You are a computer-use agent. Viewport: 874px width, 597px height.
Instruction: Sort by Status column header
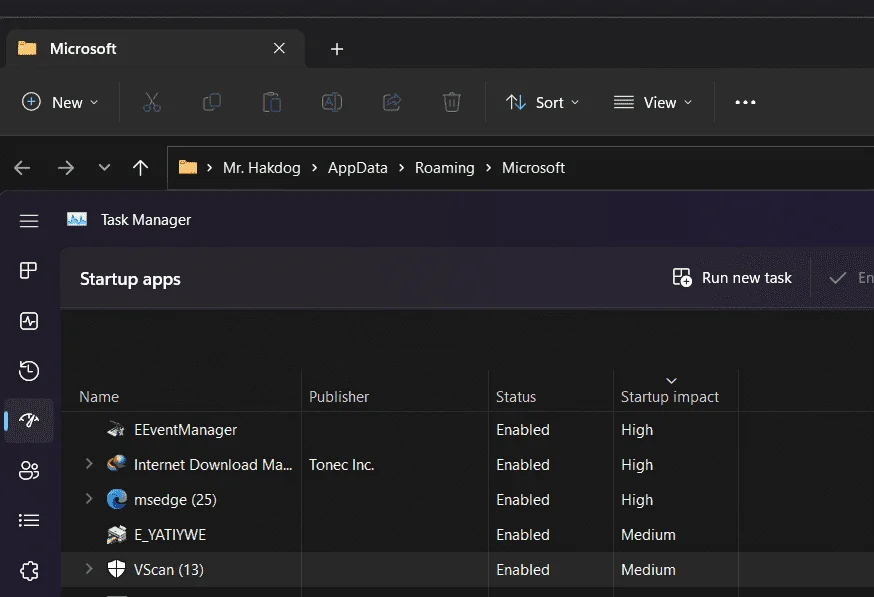tap(516, 397)
